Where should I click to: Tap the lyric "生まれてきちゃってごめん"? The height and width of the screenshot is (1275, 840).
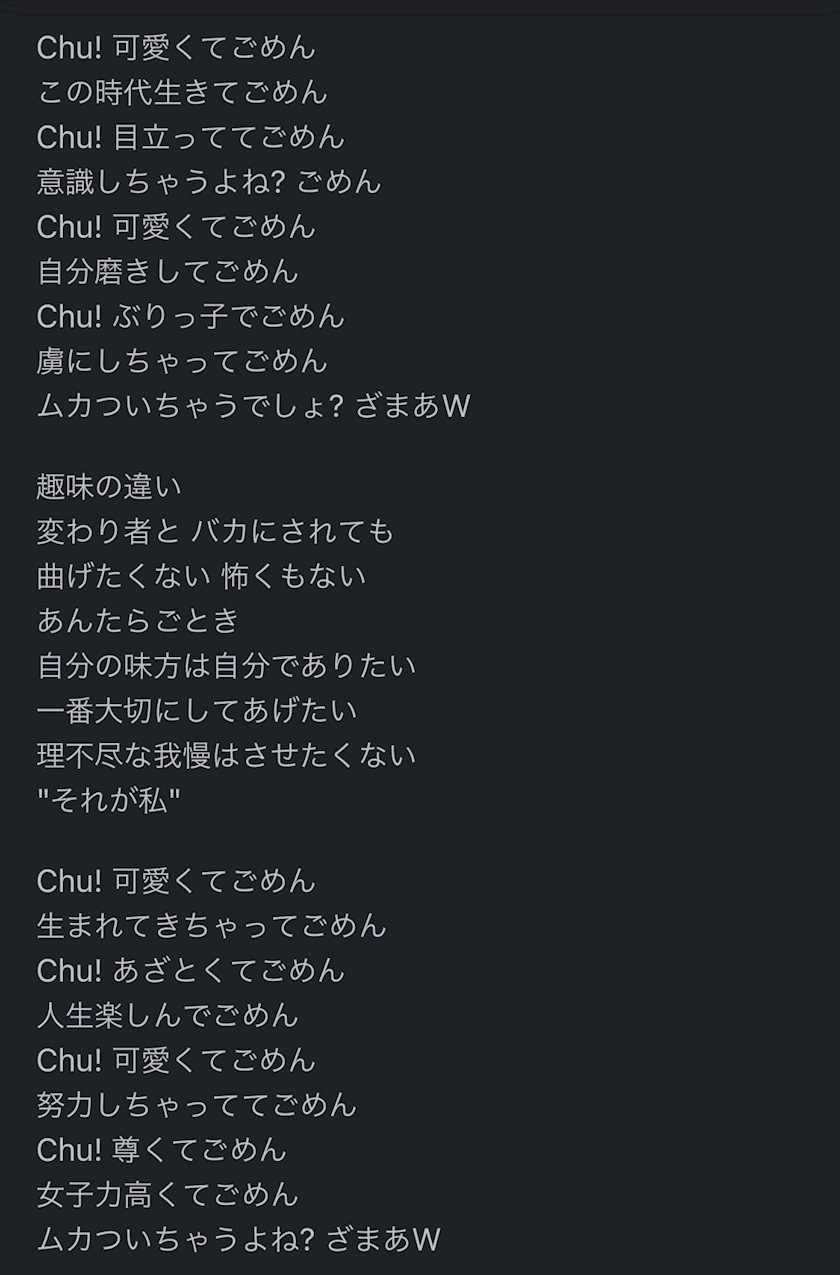(x=212, y=925)
